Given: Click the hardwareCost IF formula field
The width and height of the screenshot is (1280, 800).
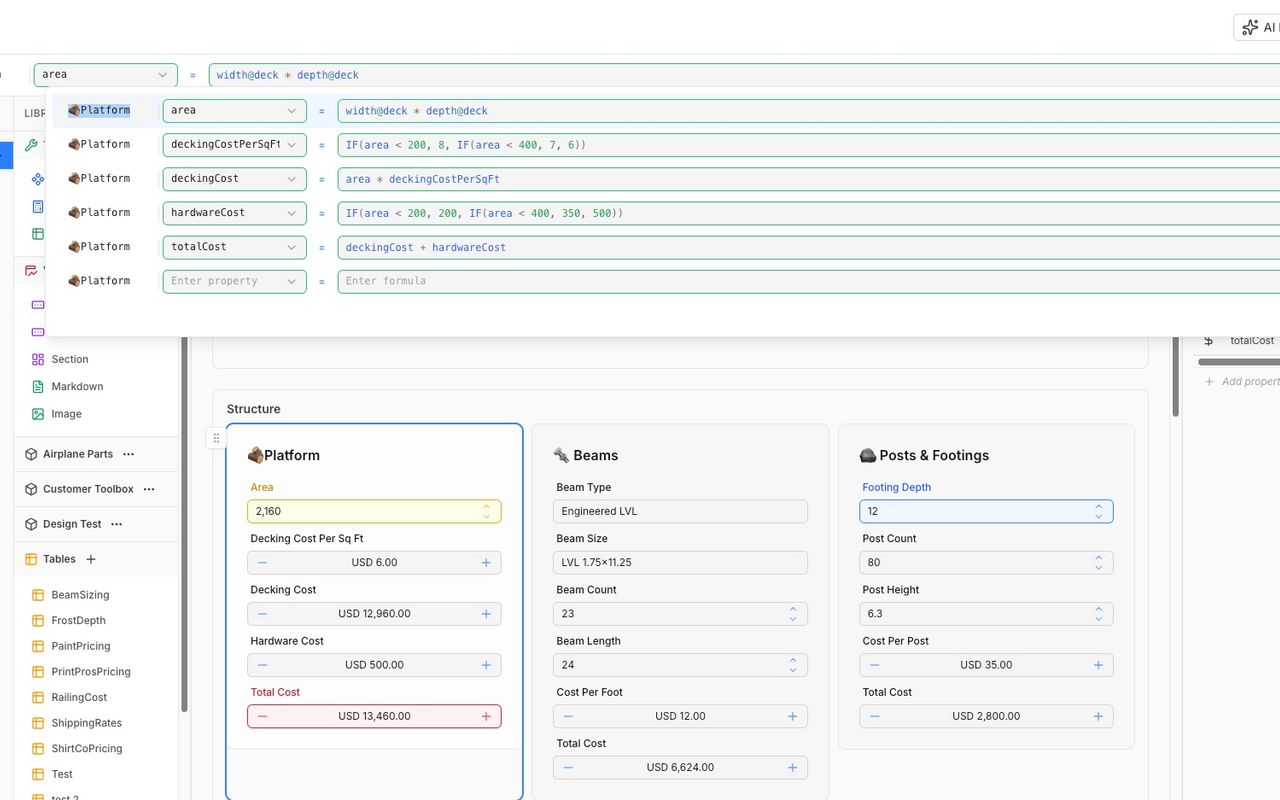Looking at the screenshot, I should [x=808, y=213].
